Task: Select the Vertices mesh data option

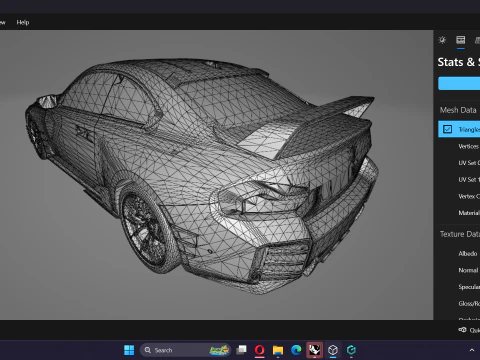Action: pyautogui.click(x=469, y=146)
